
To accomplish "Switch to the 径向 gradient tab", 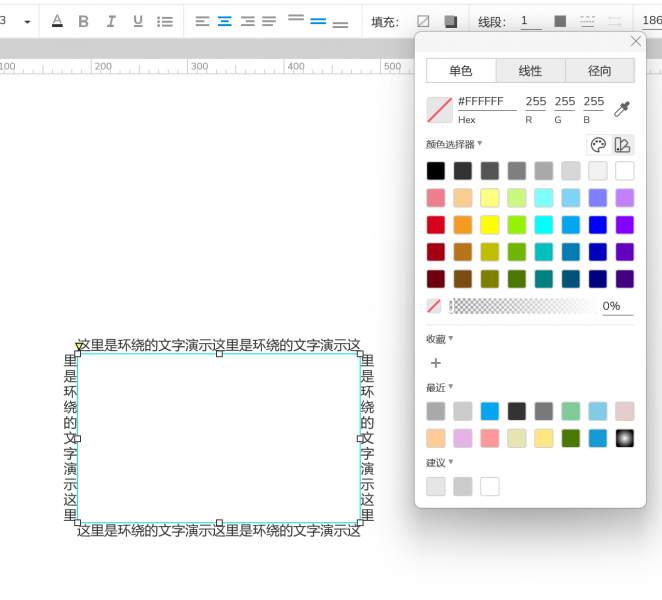I will pyautogui.click(x=600, y=71).
